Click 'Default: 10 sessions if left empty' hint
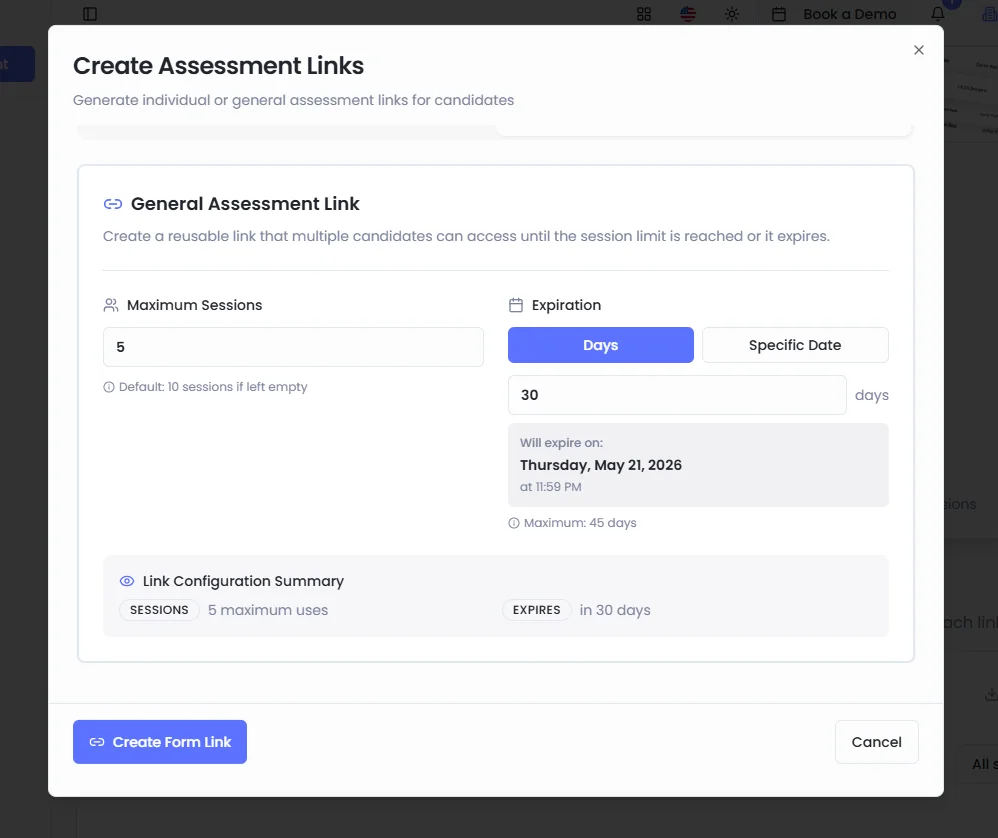 coord(213,387)
